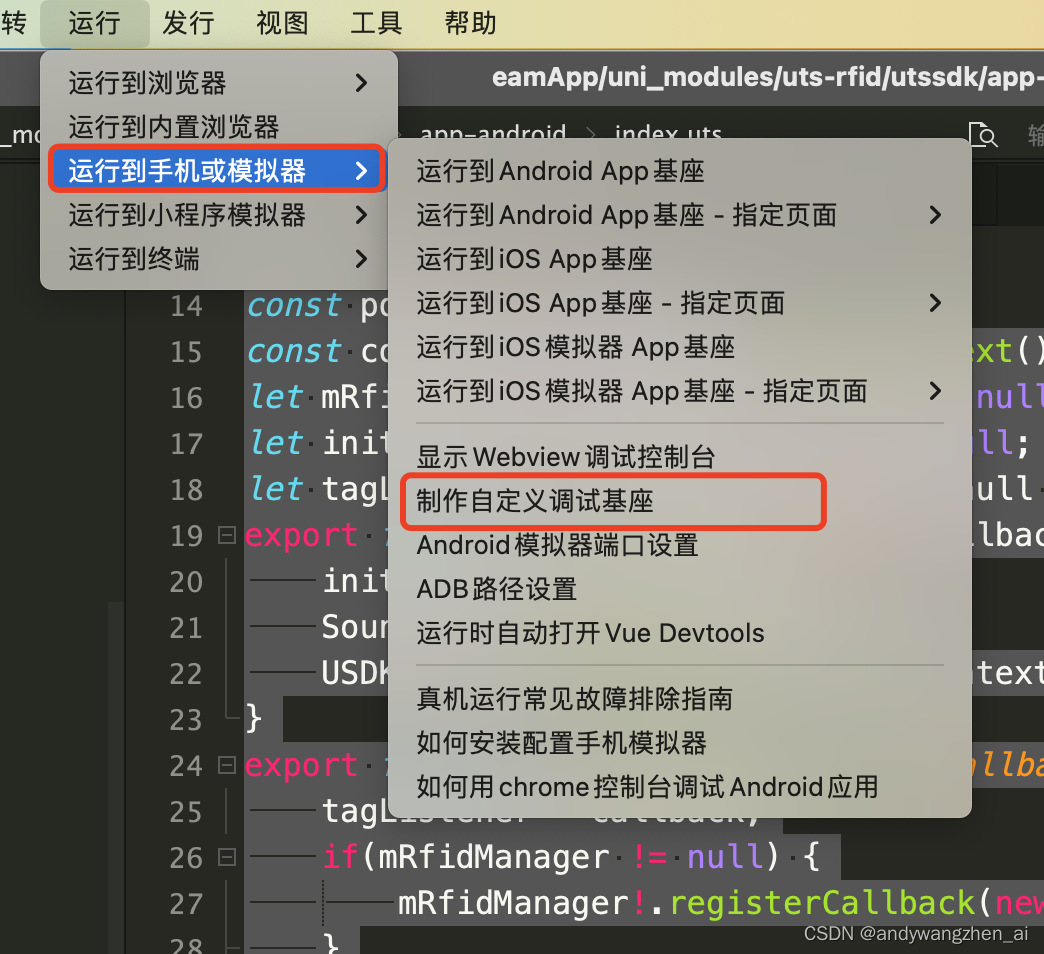Click line number 23 in gutter
Screen dimensions: 1044x954
coord(186,720)
